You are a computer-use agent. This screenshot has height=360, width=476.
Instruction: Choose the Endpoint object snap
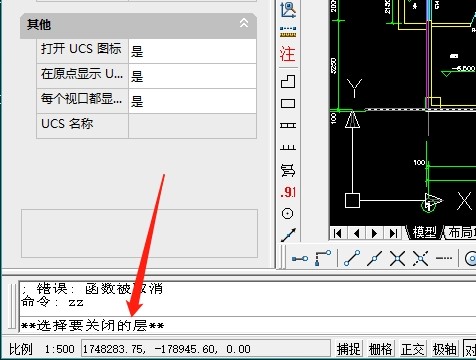click(x=352, y=258)
